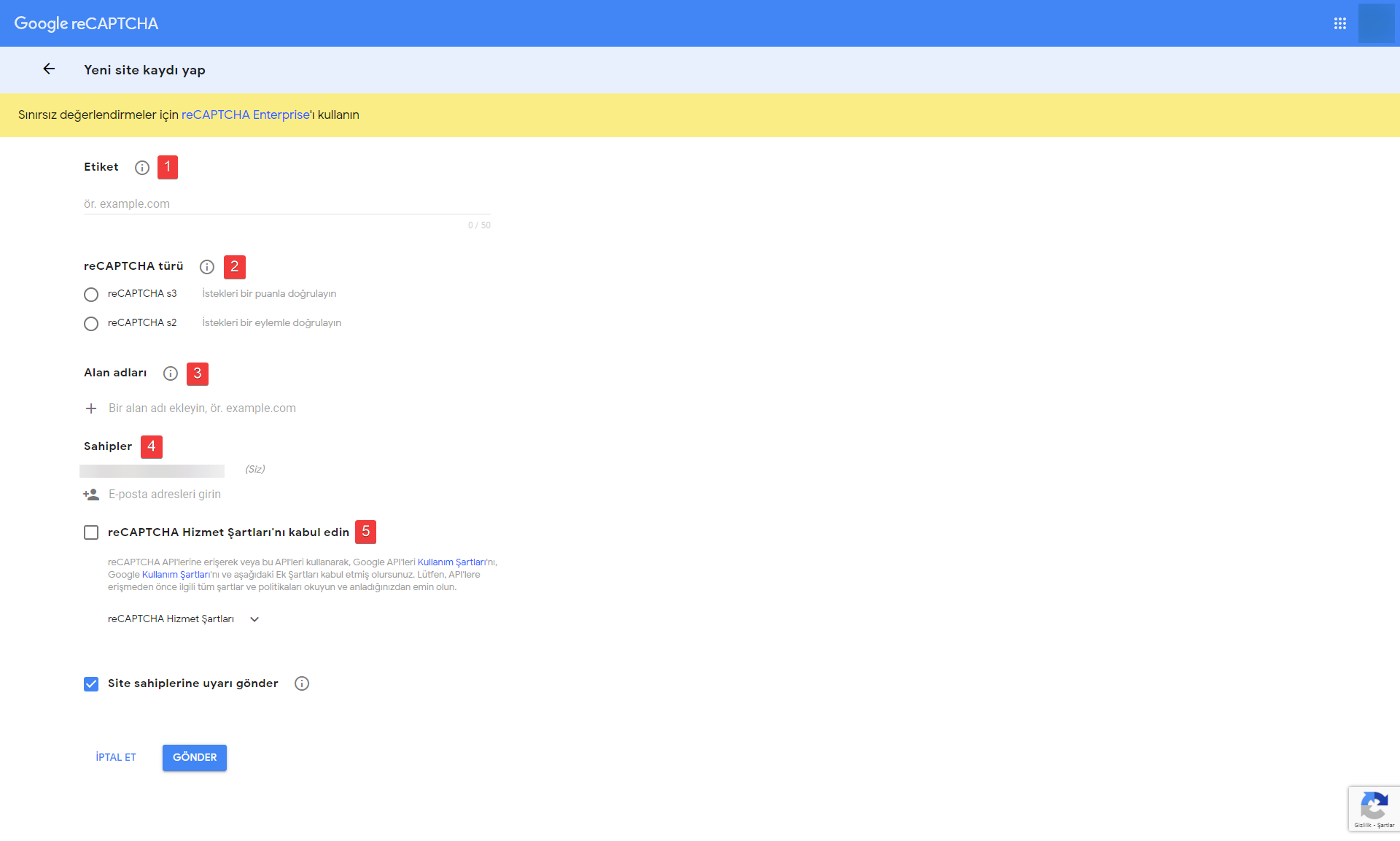Click the İPTAL ET button
Screen dimensions: 1400x841
point(116,758)
